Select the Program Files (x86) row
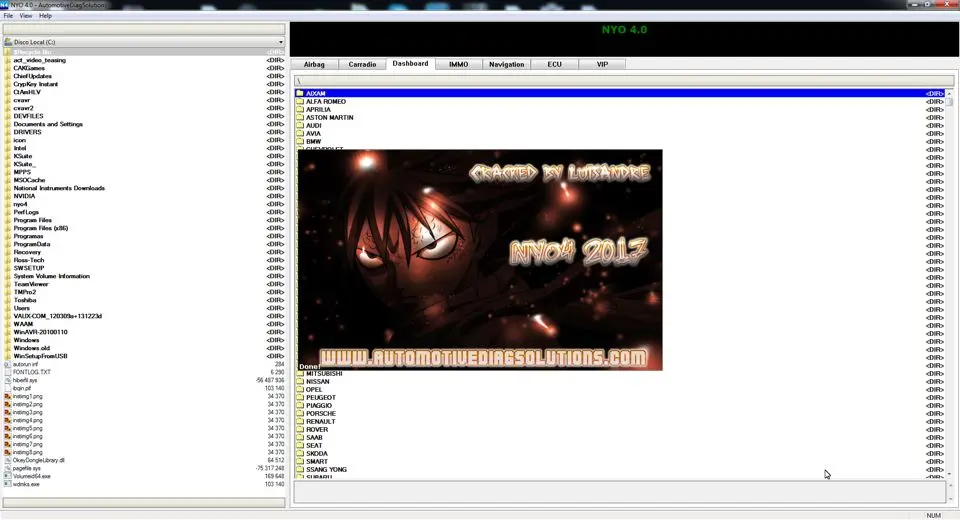Screen dimensions: 960x520 point(144,228)
